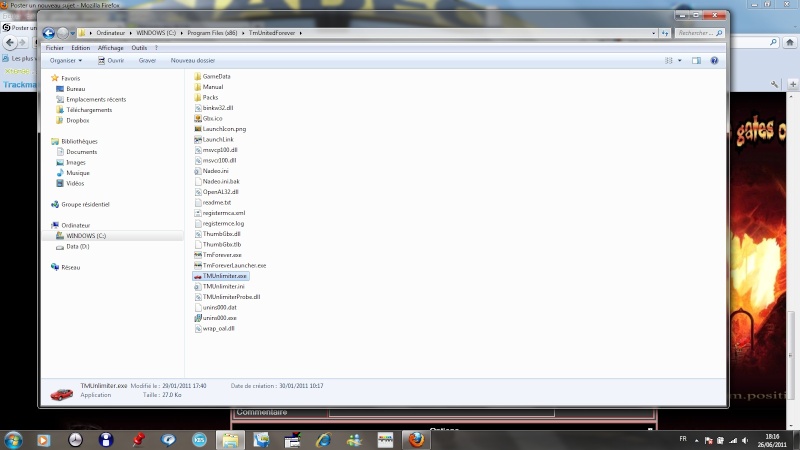Screen dimensions: 800x450
Task: Click the taskbar volume speaker icon
Action: (745, 440)
